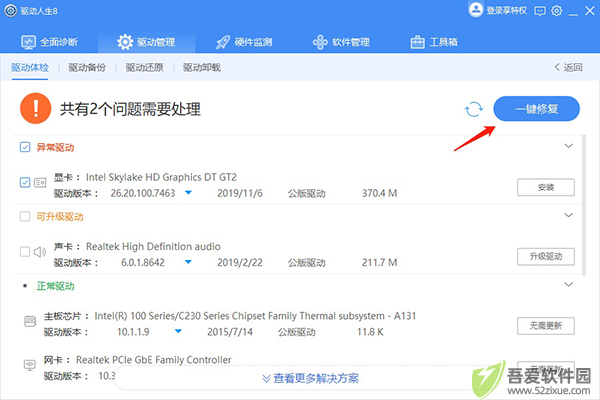
Task: Click the driver list vertical scrollbar
Action: (584, 205)
